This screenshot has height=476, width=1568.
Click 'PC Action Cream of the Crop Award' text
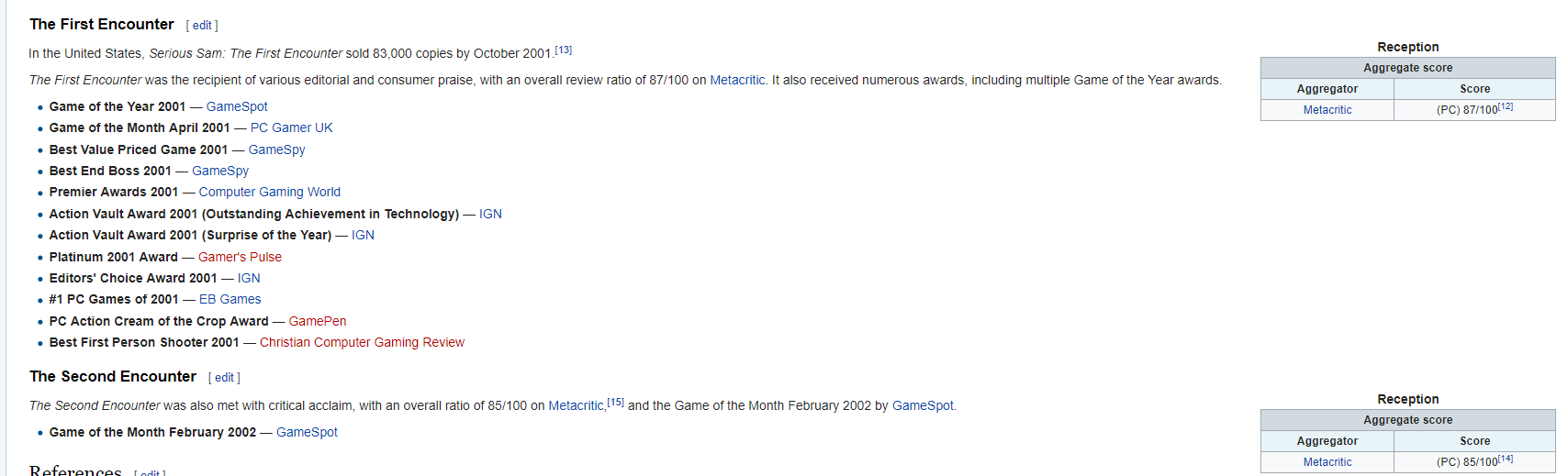159,322
